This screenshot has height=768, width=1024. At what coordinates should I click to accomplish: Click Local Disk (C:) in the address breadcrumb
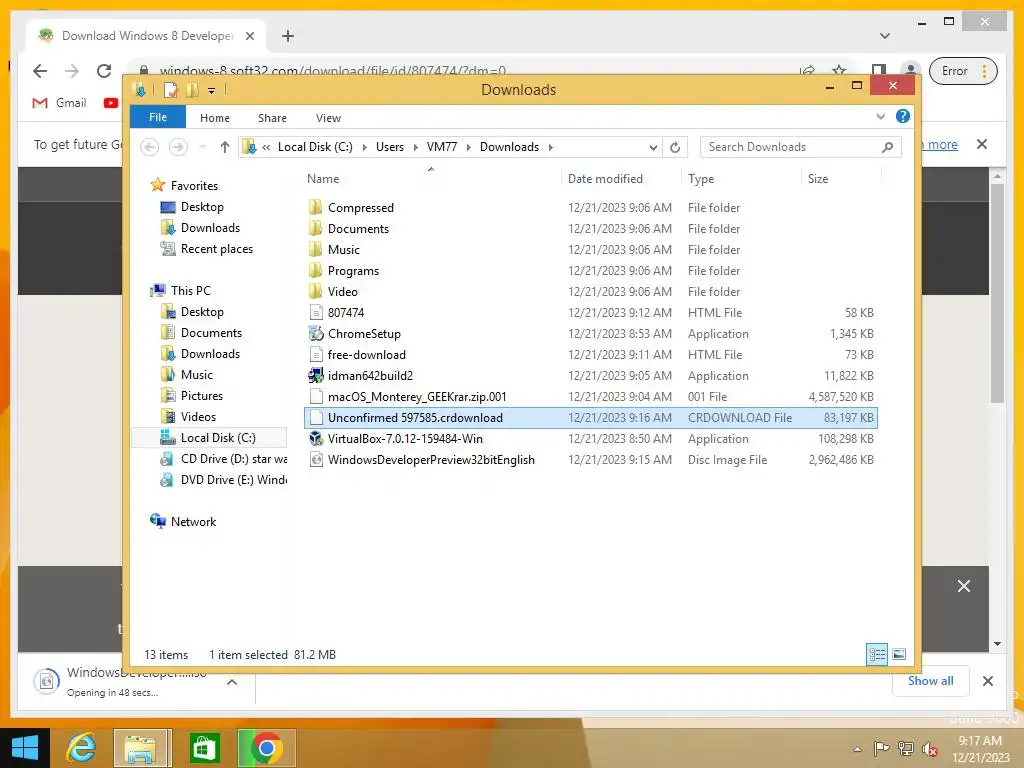[x=315, y=147]
